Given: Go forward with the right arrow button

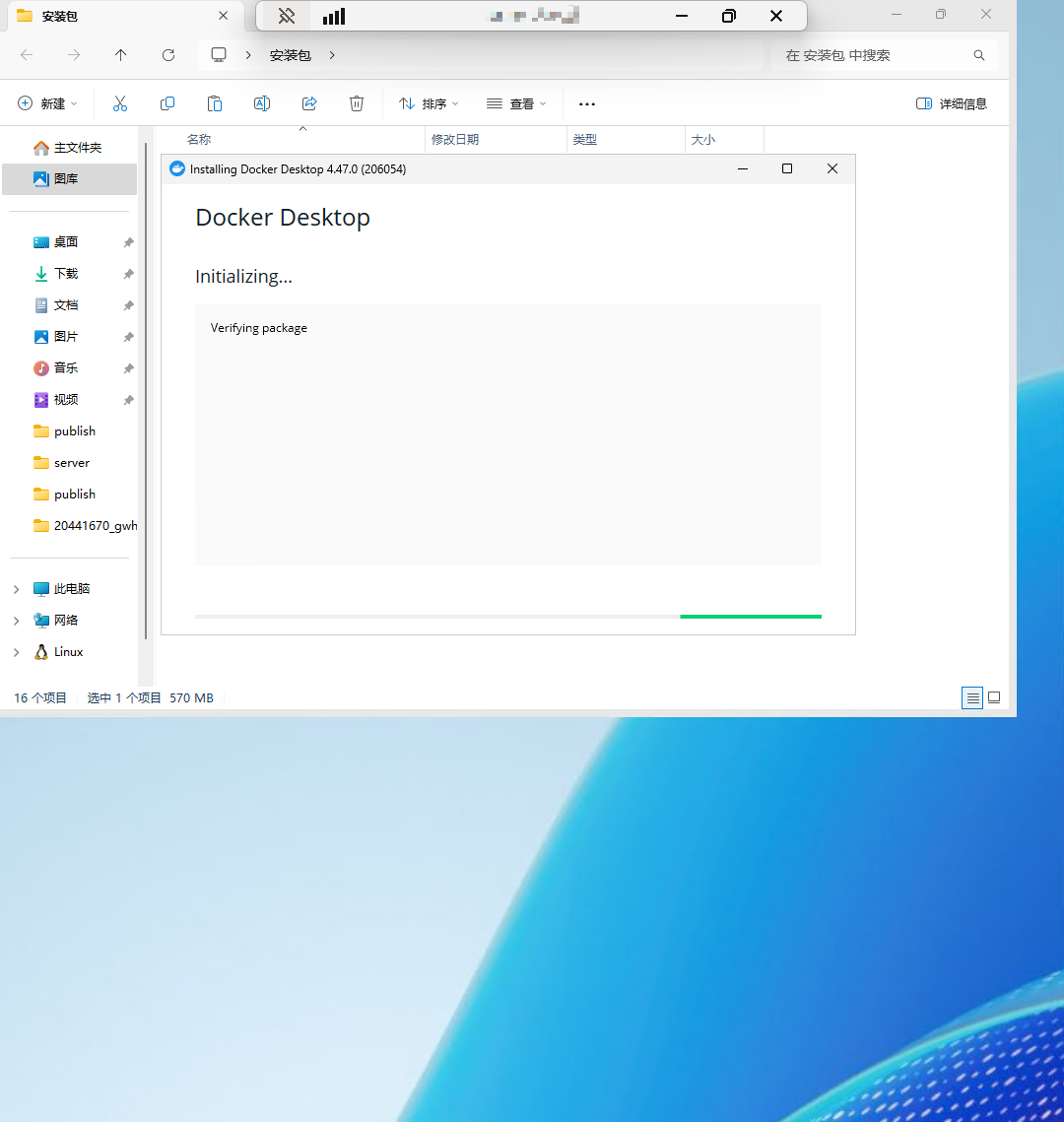Looking at the screenshot, I should pyautogui.click(x=74, y=55).
